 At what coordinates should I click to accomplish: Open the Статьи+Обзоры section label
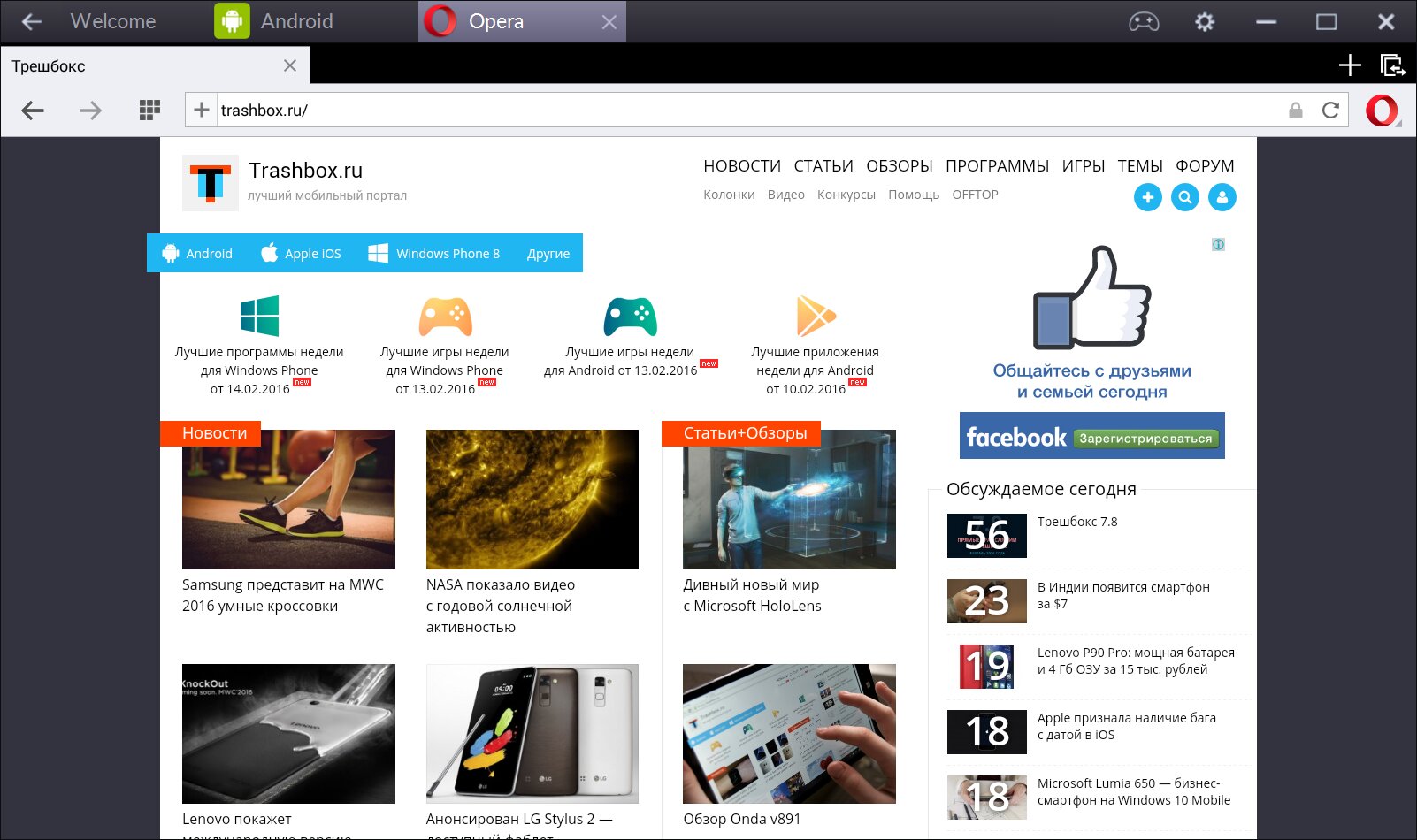(741, 433)
